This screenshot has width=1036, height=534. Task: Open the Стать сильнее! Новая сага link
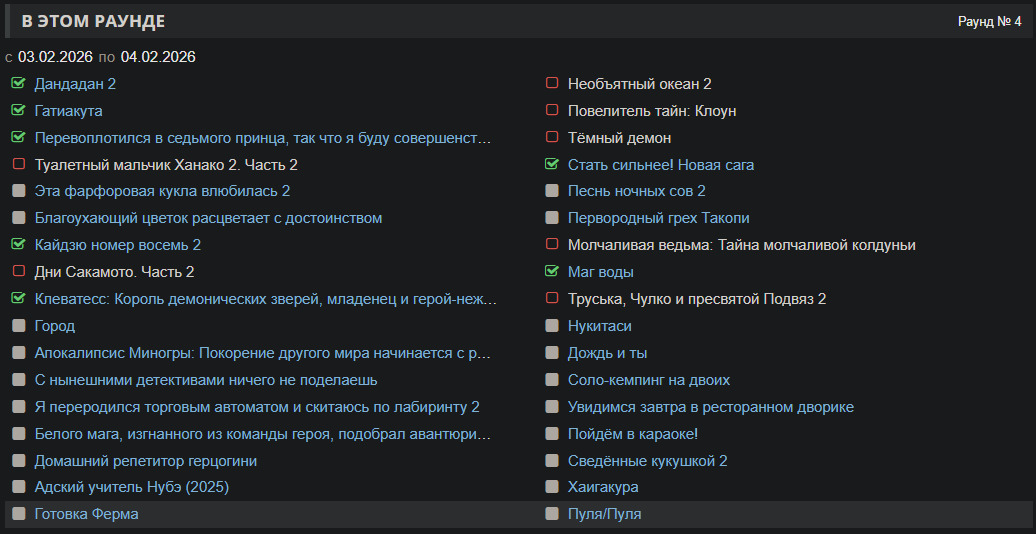click(x=660, y=165)
